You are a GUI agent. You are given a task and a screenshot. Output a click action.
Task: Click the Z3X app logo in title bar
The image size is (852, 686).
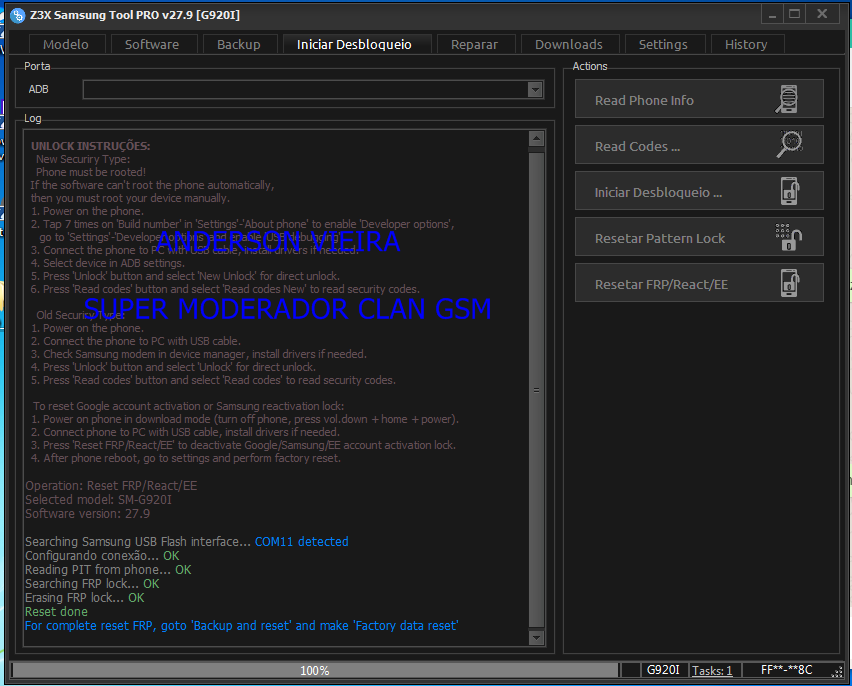click(17, 15)
